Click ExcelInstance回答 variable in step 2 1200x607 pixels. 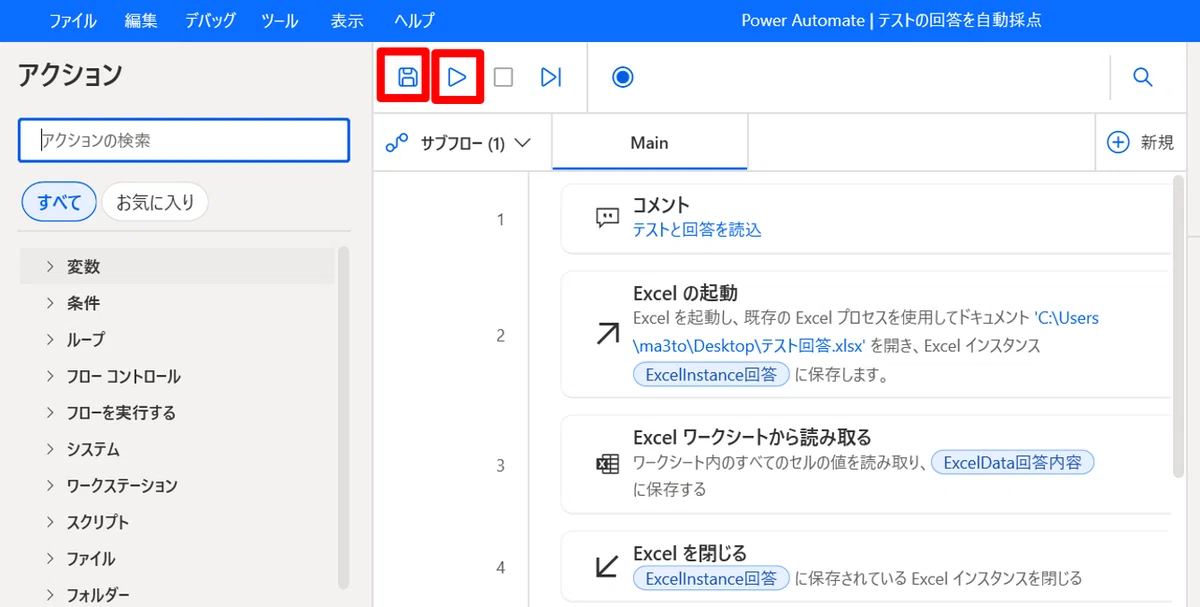(x=711, y=375)
